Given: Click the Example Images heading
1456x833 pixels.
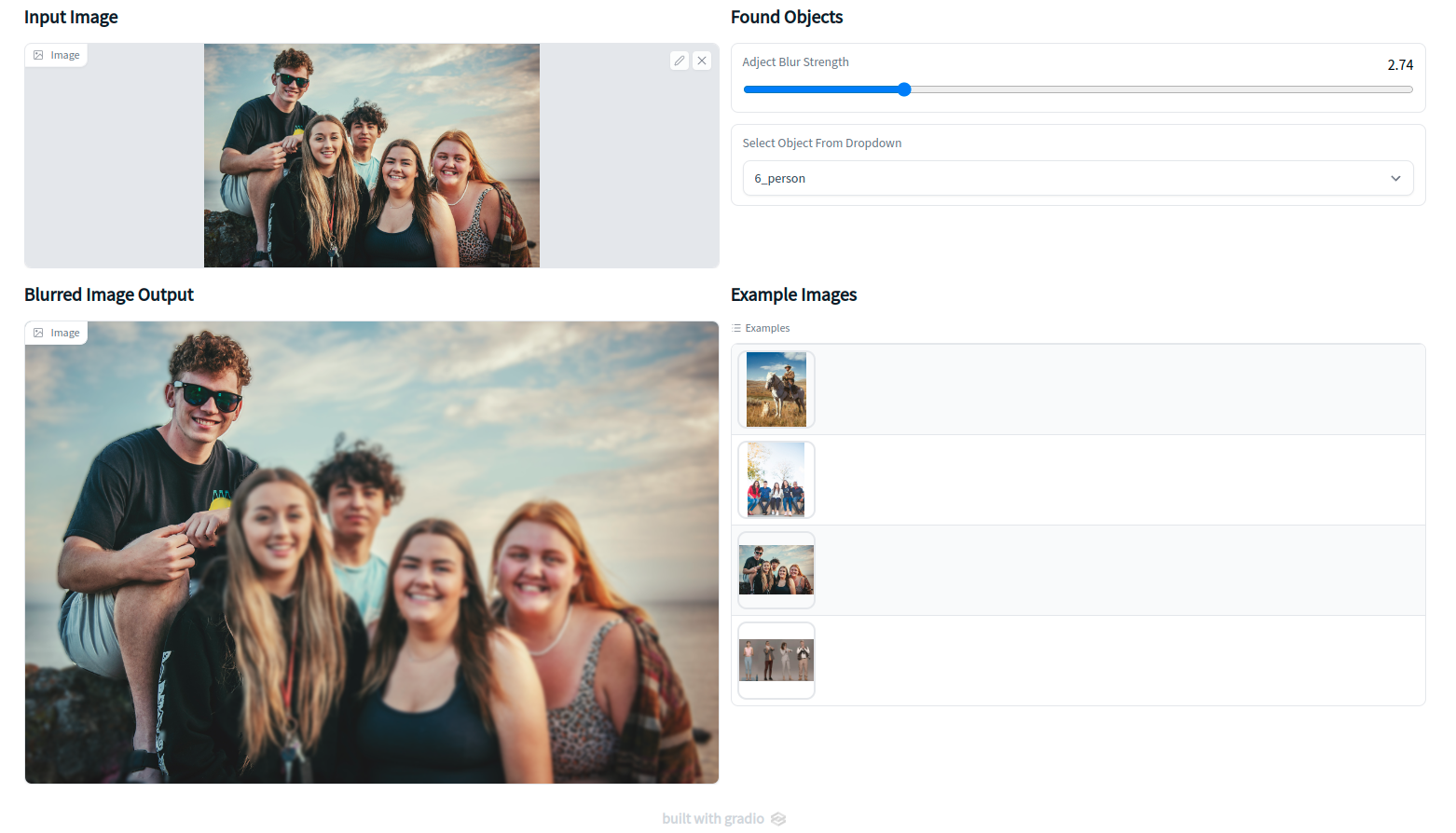Looking at the screenshot, I should coord(793,294).
